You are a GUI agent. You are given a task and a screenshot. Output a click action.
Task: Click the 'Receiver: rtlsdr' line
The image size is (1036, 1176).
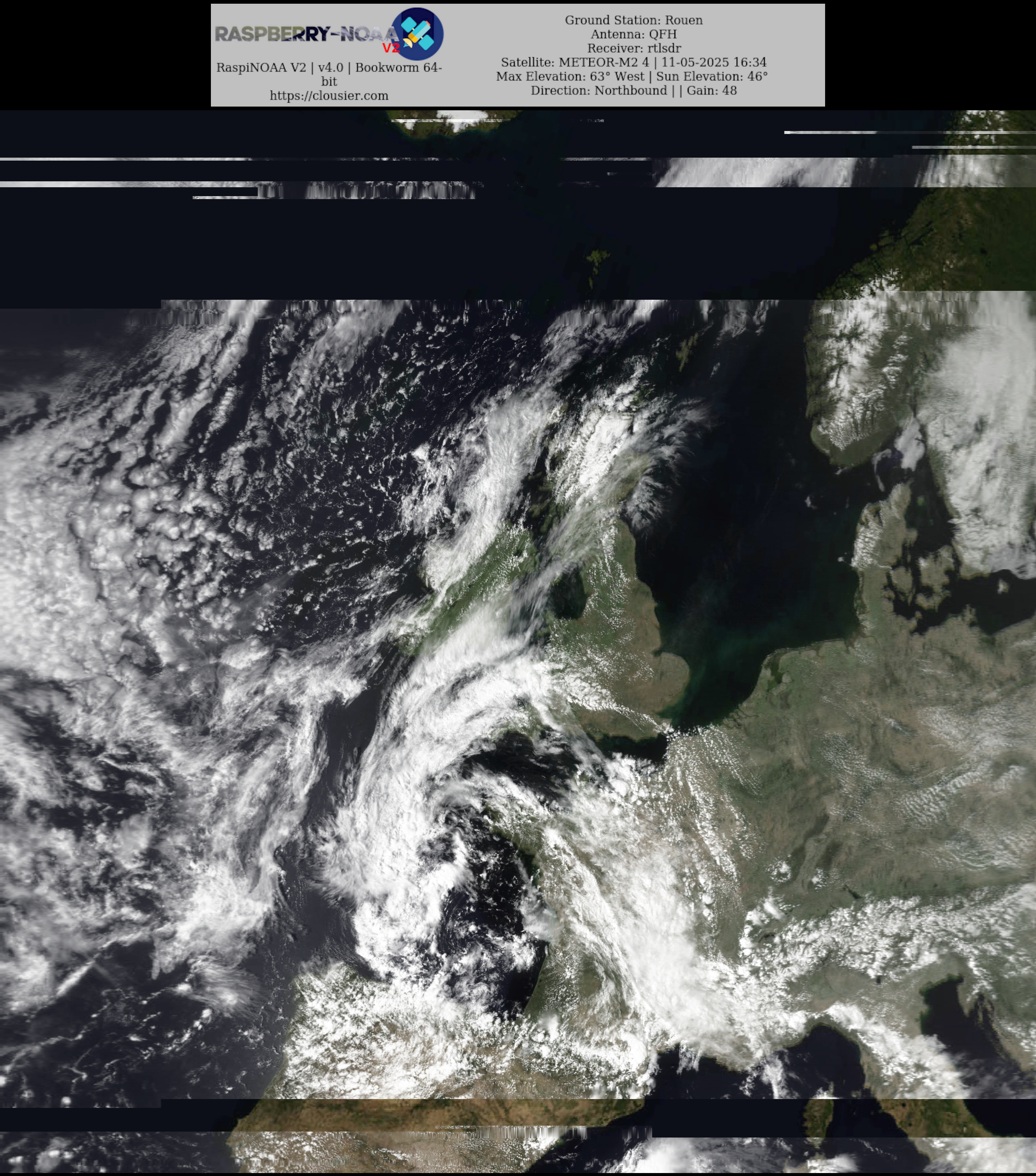point(633,48)
